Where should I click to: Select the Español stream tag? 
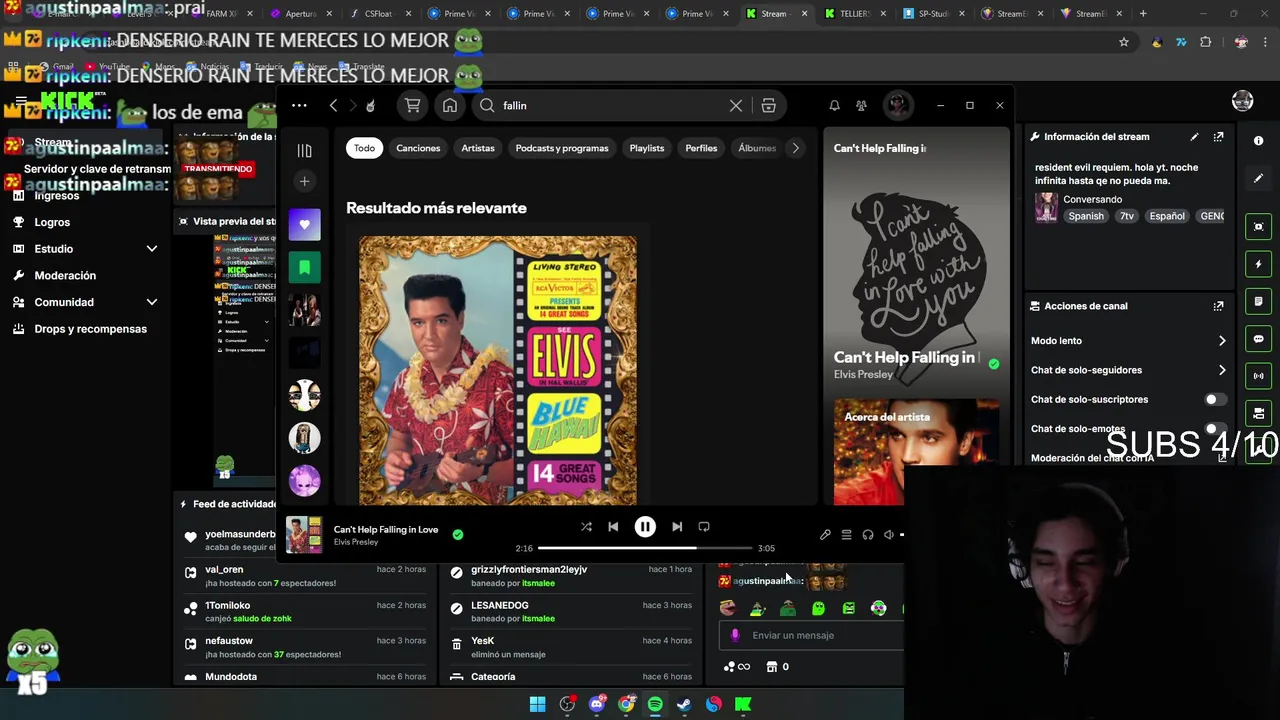click(1166, 216)
